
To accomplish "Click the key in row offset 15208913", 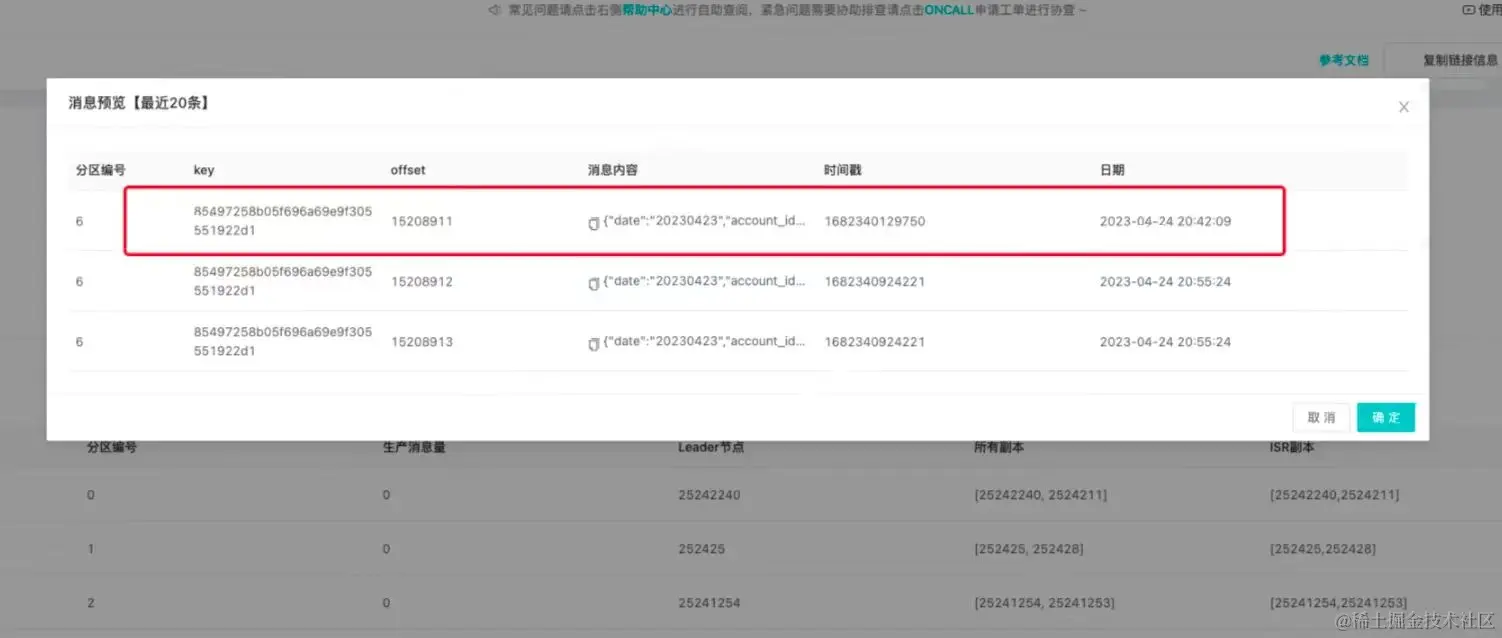I will point(283,341).
